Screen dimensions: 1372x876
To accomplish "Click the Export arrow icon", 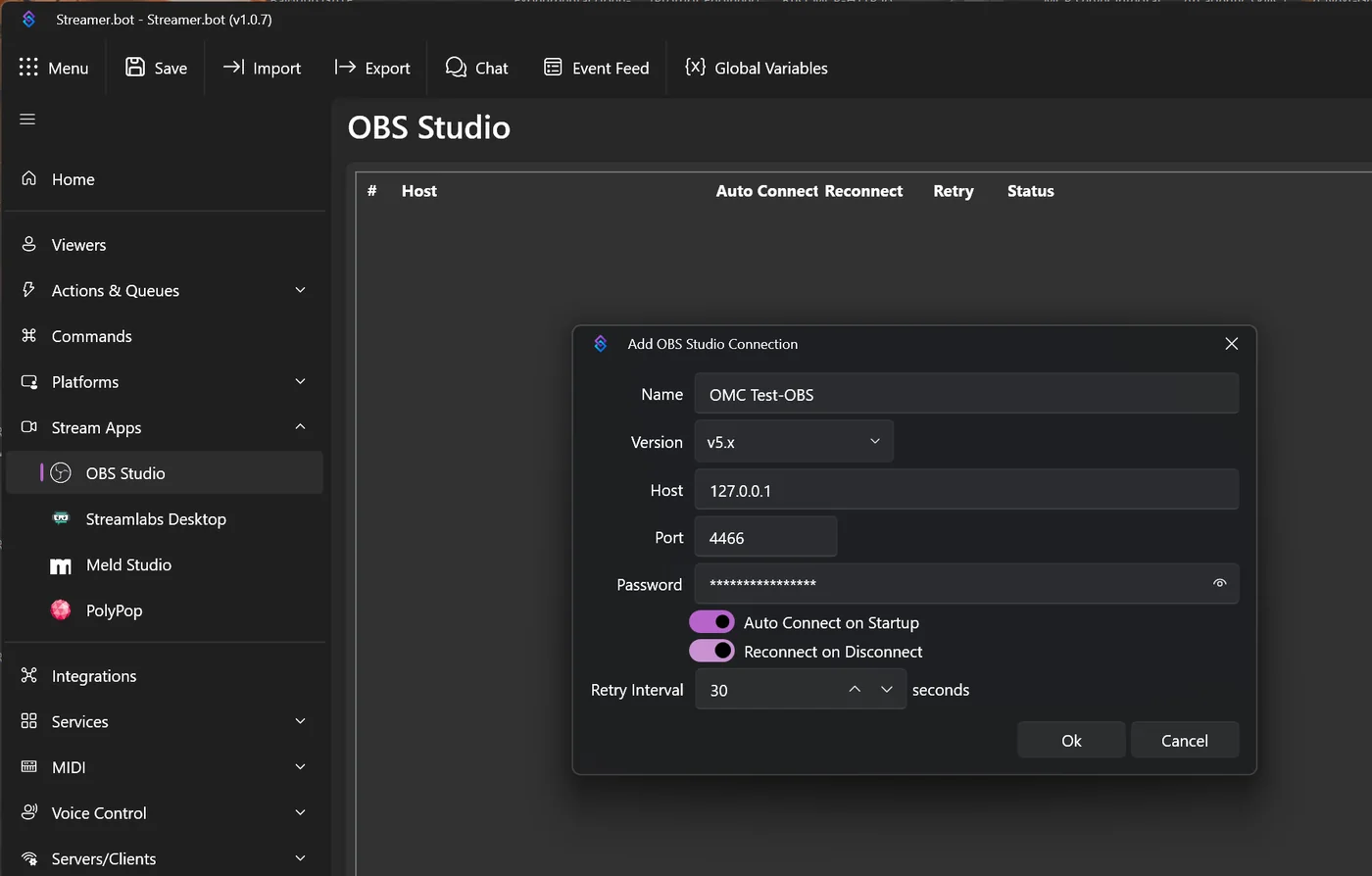I will 345,67.
